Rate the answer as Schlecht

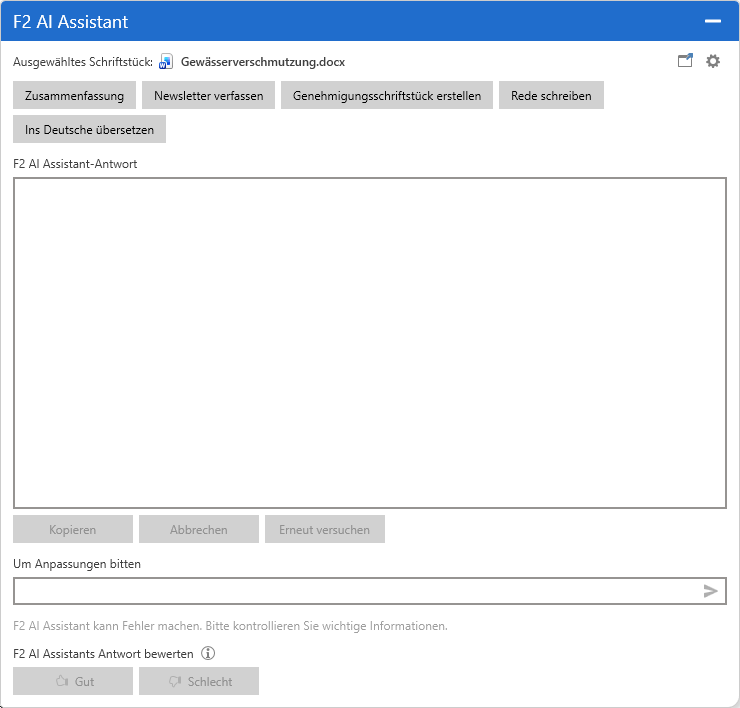(x=199, y=681)
